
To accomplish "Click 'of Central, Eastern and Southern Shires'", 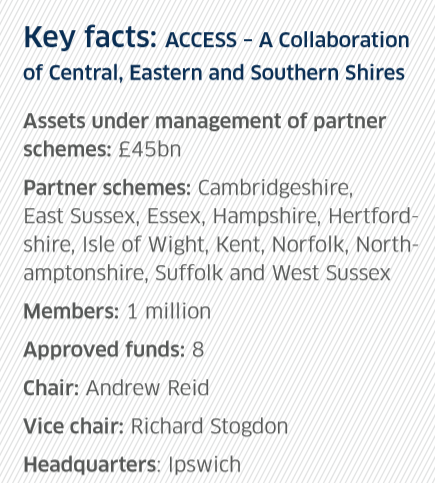I will 214,72.
